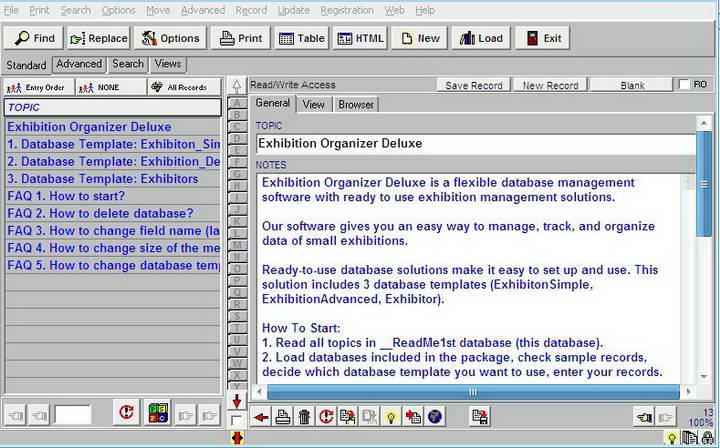The height and width of the screenshot is (448, 720).
Task: Click the Load database button
Action: [481, 38]
